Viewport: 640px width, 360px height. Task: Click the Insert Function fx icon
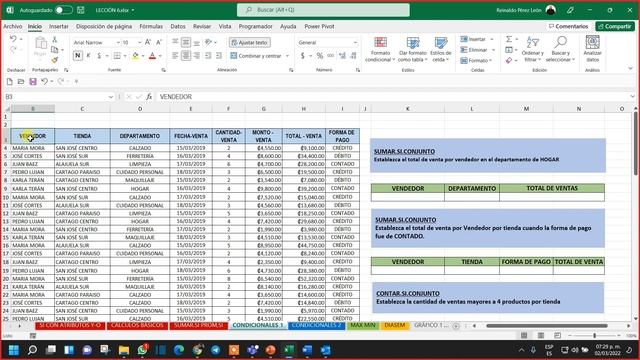click(149, 97)
